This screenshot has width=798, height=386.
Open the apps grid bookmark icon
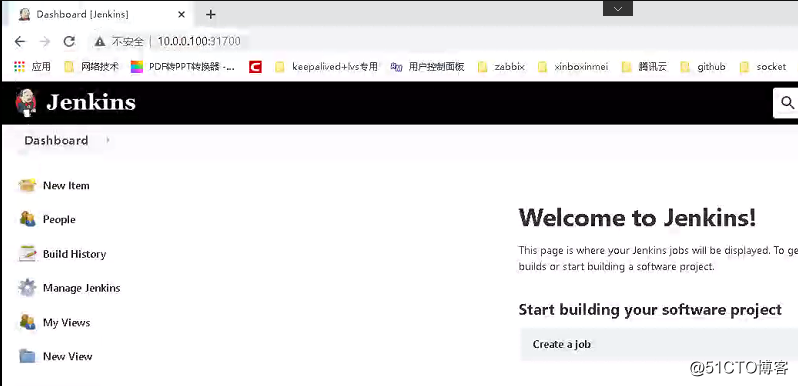(x=19, y=67)
